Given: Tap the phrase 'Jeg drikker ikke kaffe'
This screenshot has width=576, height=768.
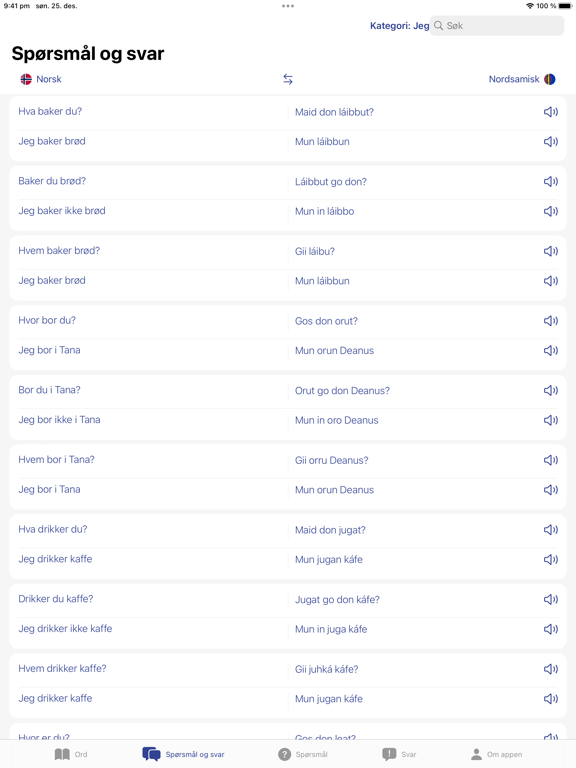Looking at the screenshot, I should (65, 628).
